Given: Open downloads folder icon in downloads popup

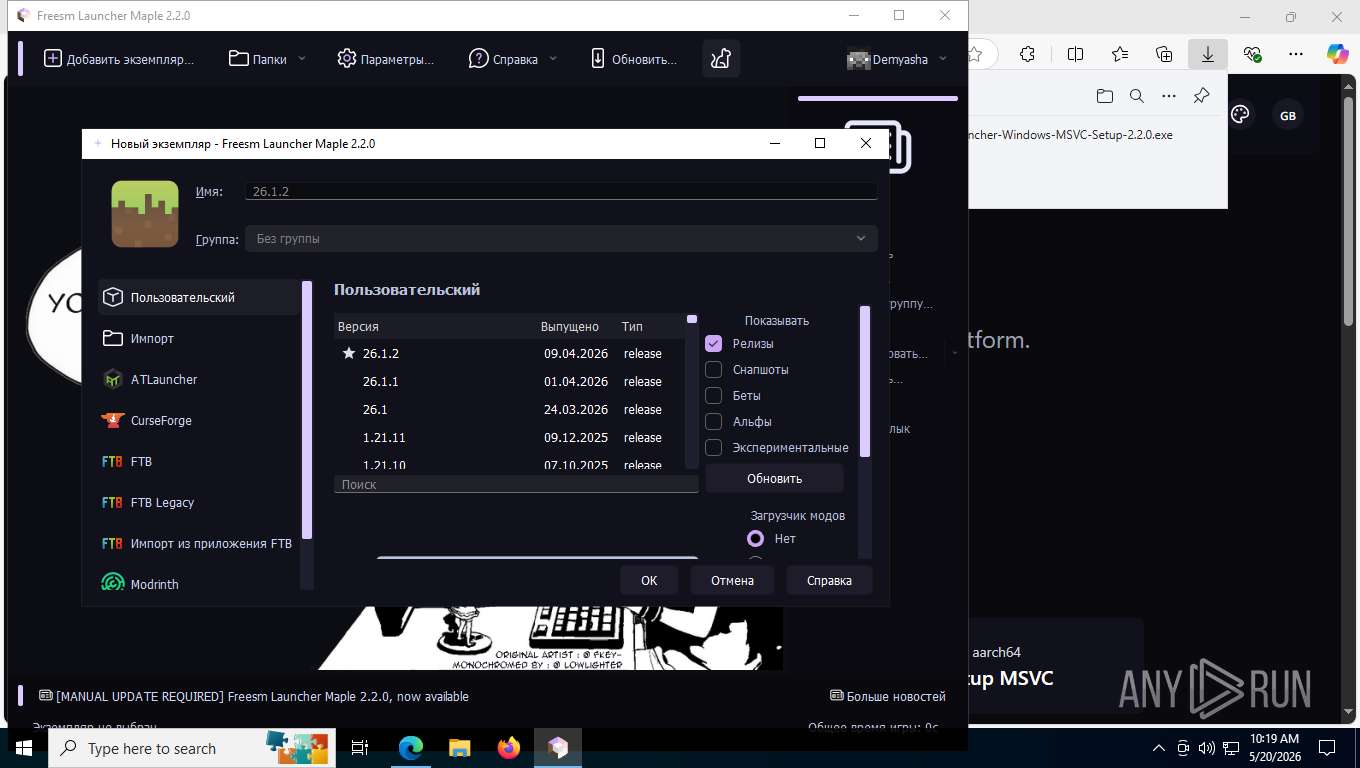Looking at the screenshot, I should pyautogui.click(x=1104, y=96).
